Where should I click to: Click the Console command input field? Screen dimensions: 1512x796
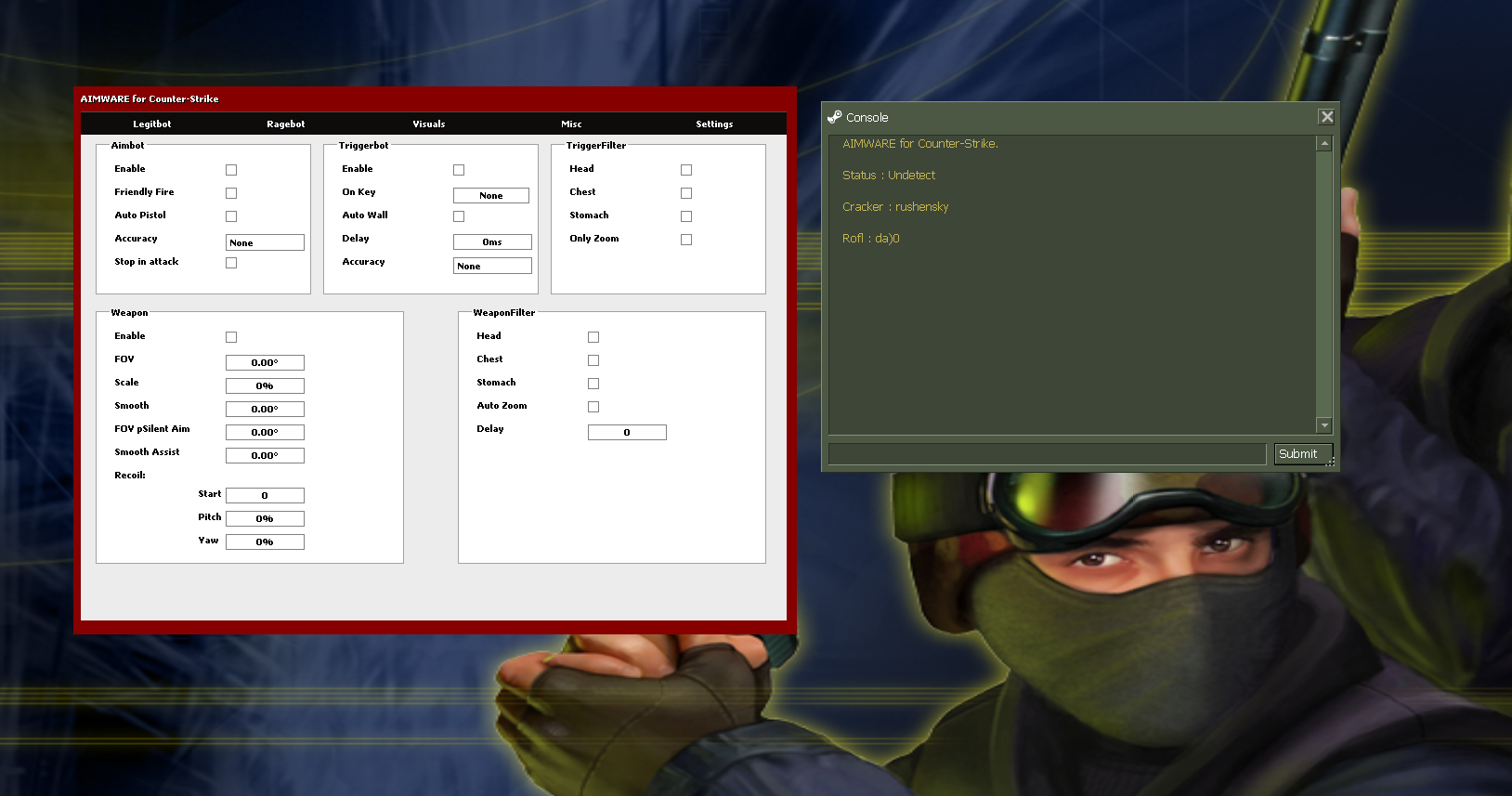click(1047, 454)
